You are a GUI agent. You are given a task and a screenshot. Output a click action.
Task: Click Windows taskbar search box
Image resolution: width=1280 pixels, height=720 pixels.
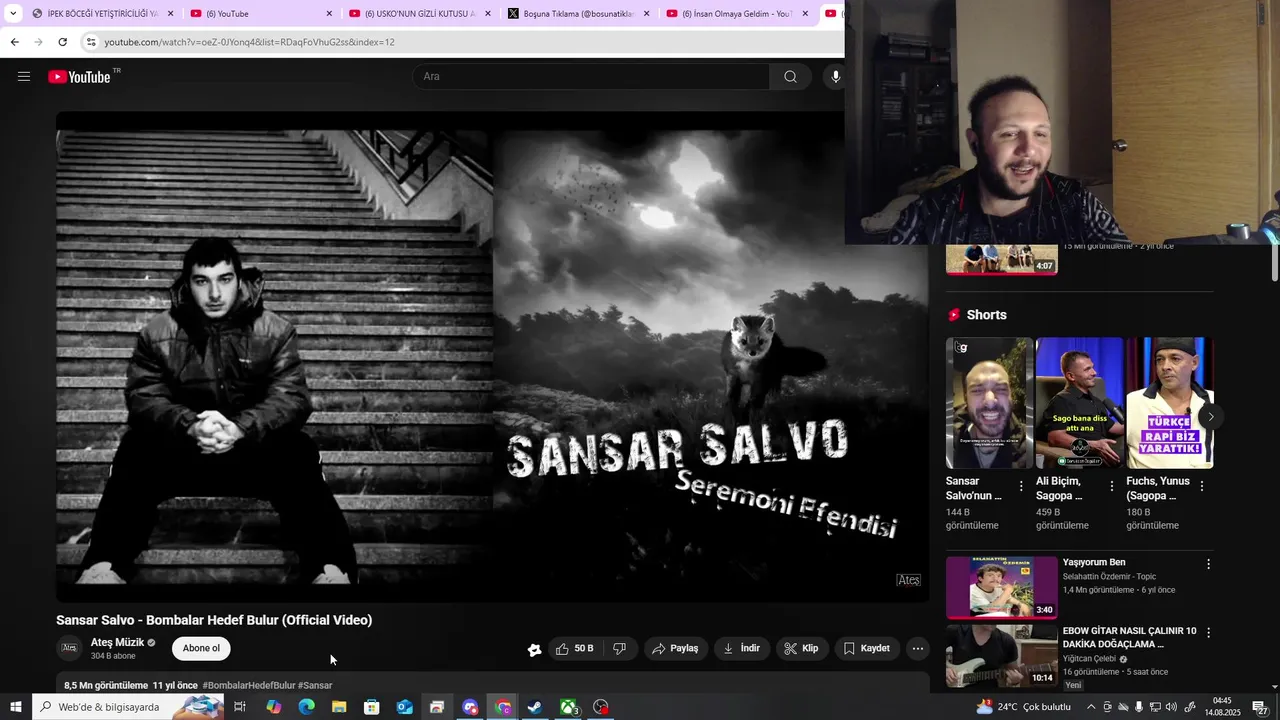[128, 707]
